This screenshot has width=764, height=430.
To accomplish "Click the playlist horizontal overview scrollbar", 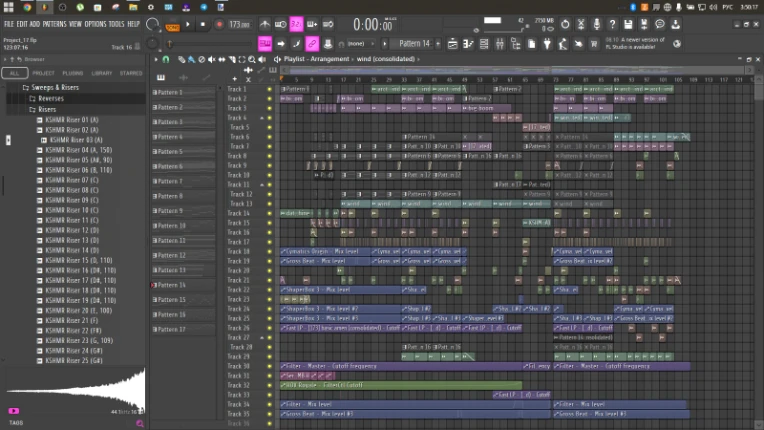I will click(x=517, y=70).
